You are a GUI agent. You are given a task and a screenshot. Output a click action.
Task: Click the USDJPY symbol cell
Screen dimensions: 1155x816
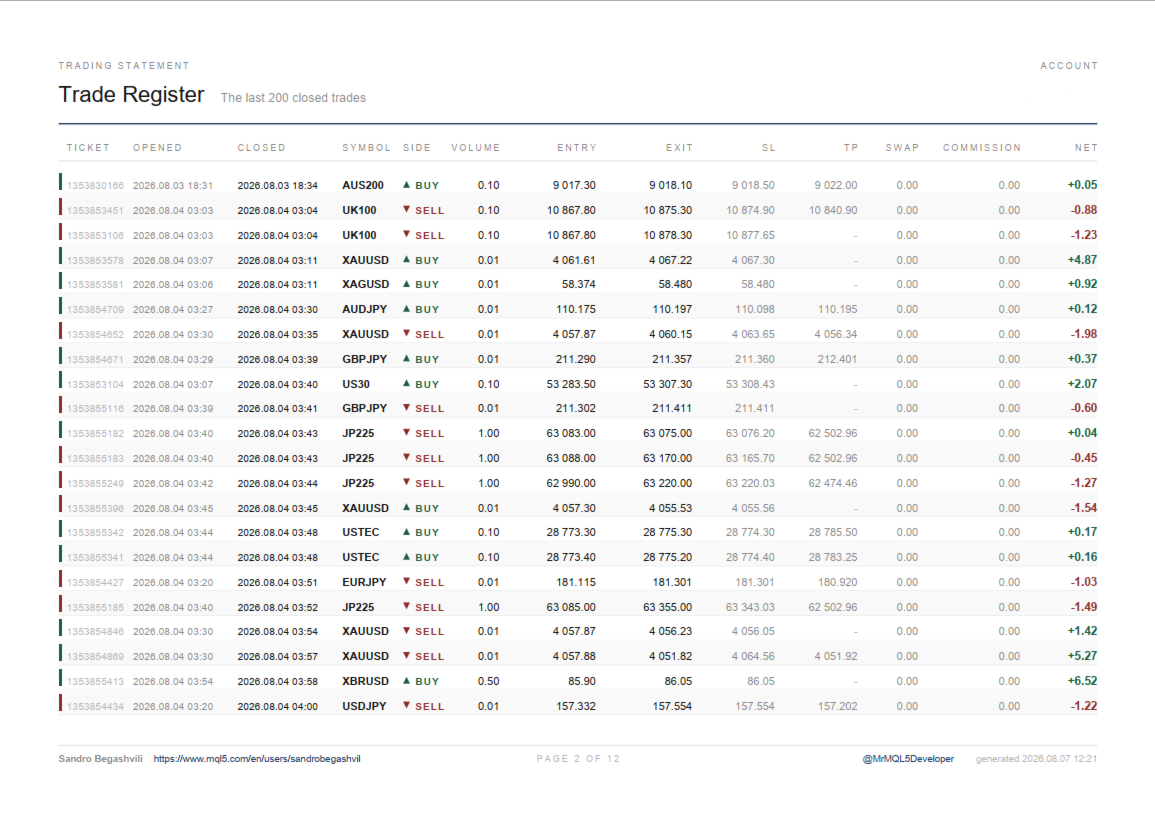tap(364, 706)
